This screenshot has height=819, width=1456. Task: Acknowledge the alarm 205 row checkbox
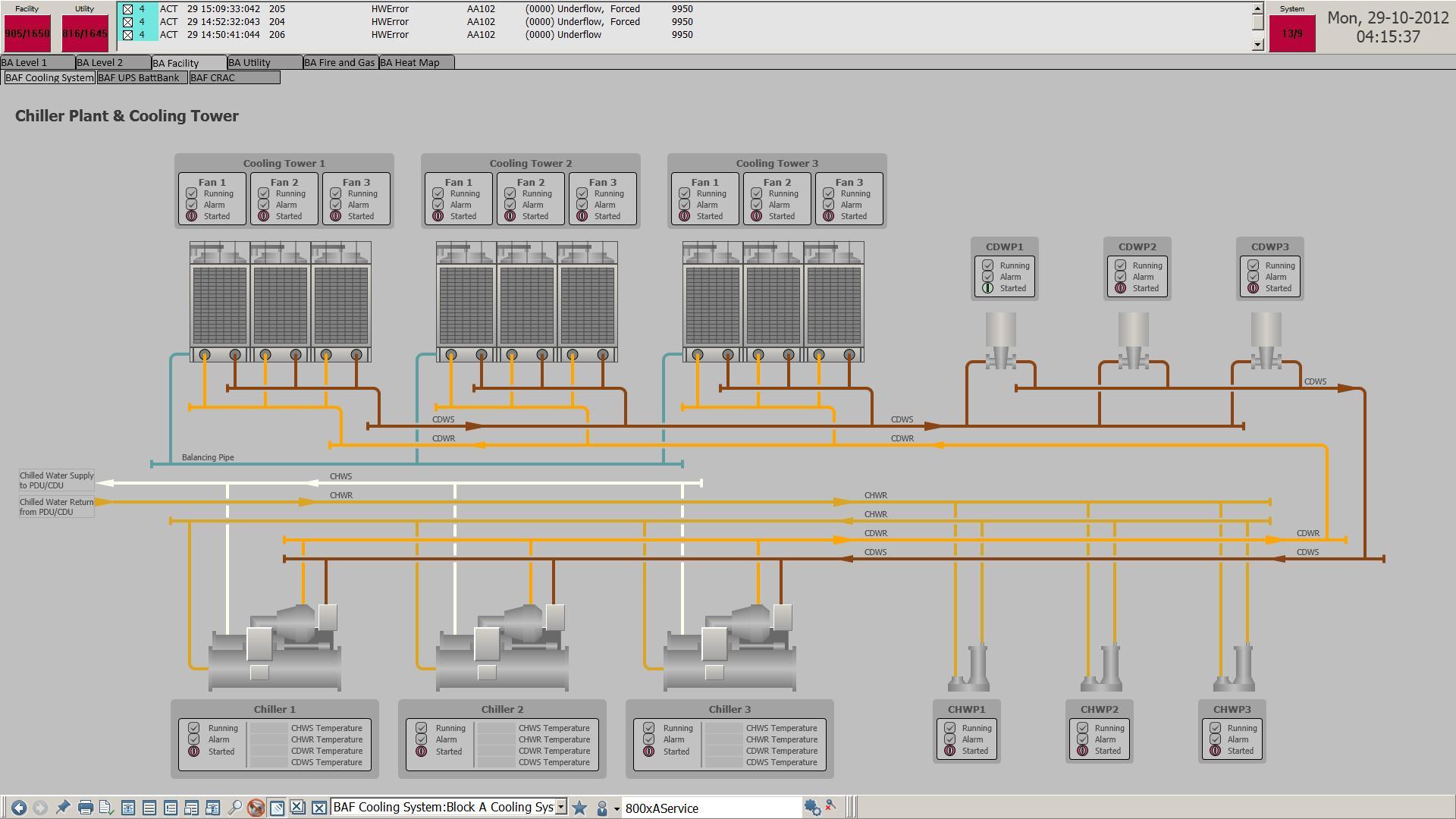click(x=127, y=9)
